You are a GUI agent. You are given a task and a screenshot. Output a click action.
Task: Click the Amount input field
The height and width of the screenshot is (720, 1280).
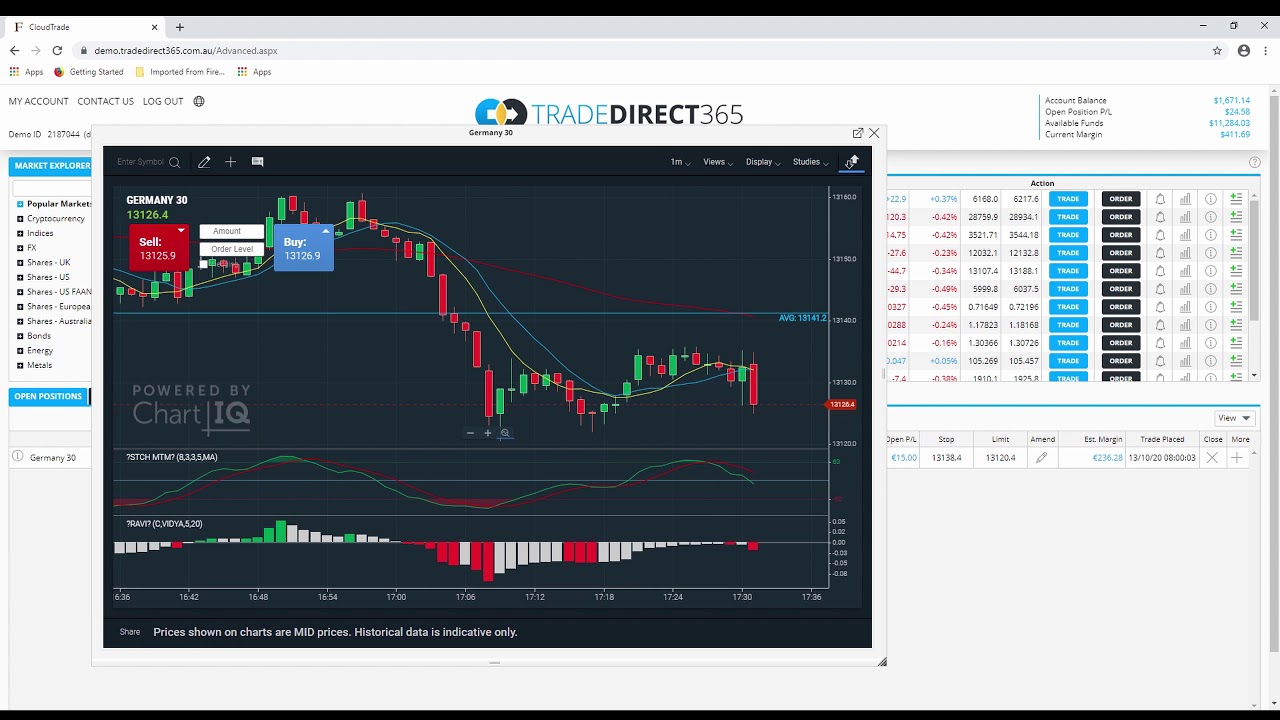click(x=231, y=231)
